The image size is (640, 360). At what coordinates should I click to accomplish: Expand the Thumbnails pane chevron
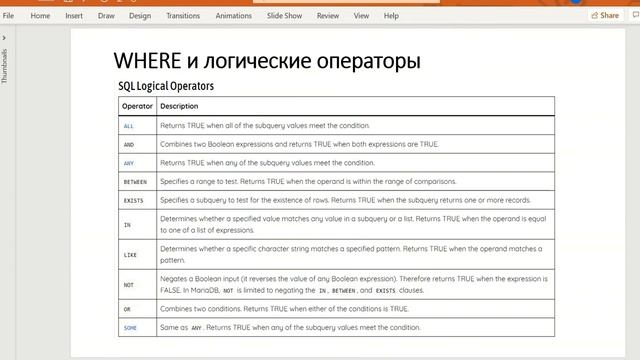click(4, 38)
